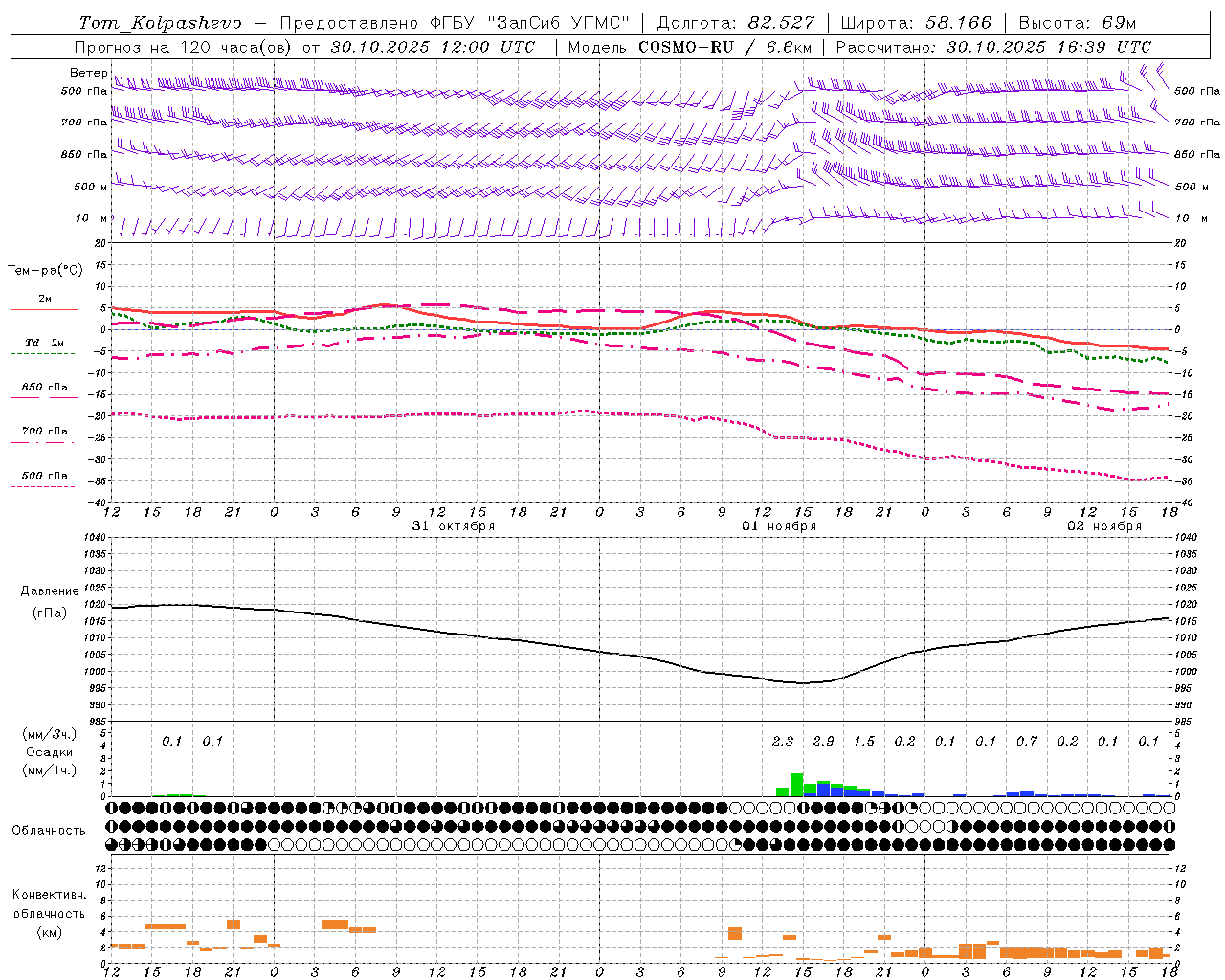
Task: Click the precipitation value 2.3
Action: 783,742
